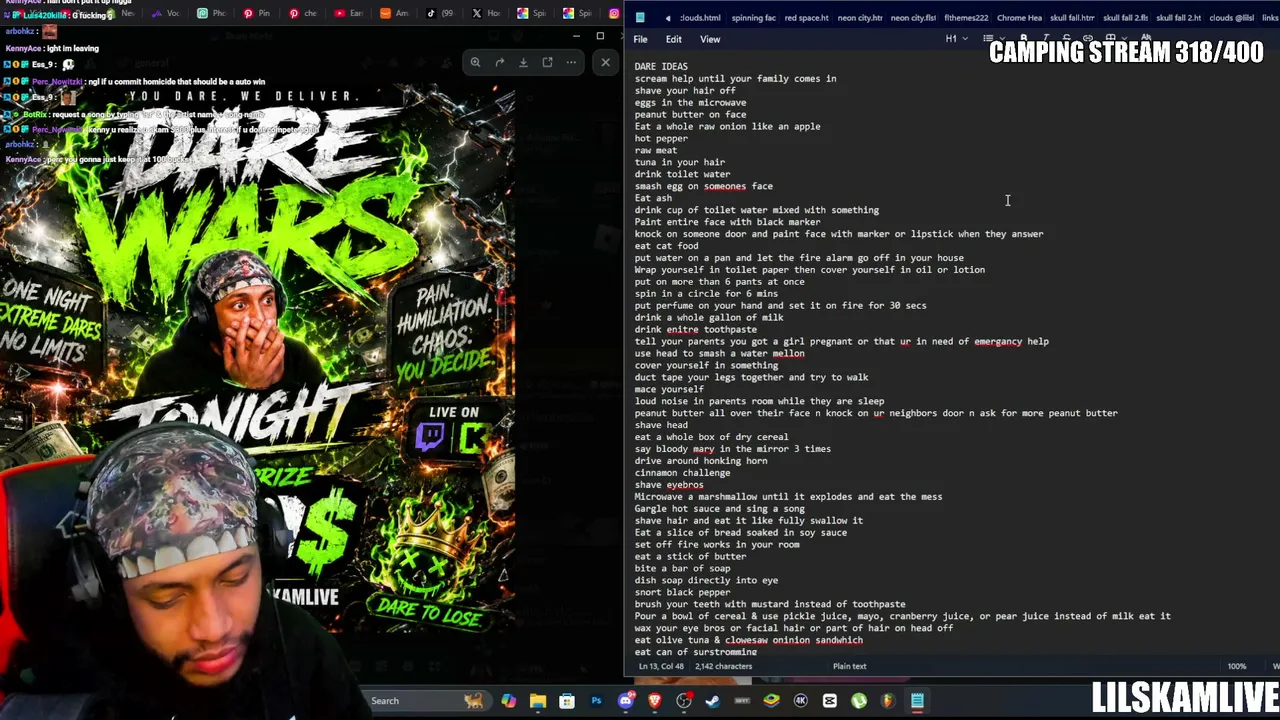Switch to the 'clouds.html' Notepad tab
This screenshot has width=1280, height=720.
[x=700, y=18]
